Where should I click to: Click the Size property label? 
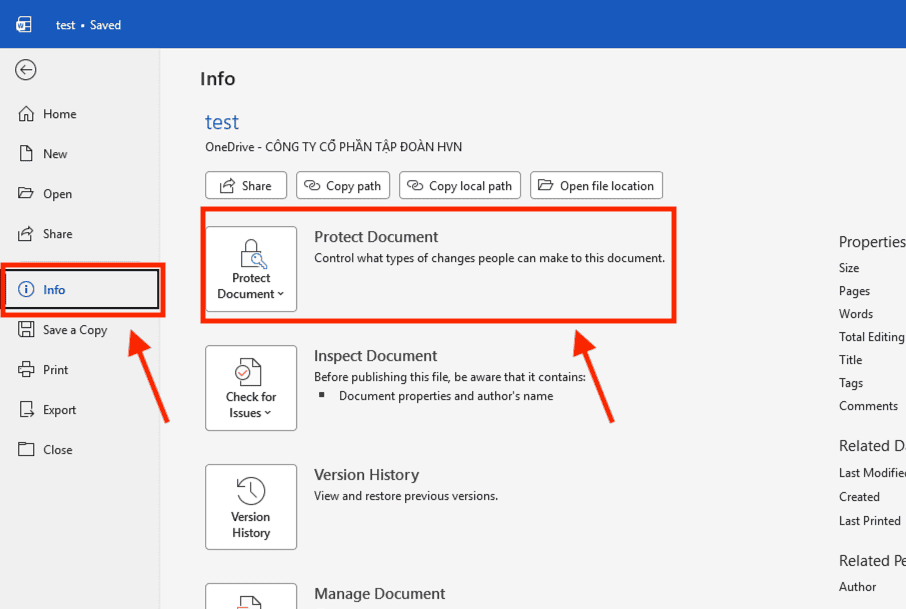[x=849, y=268]
